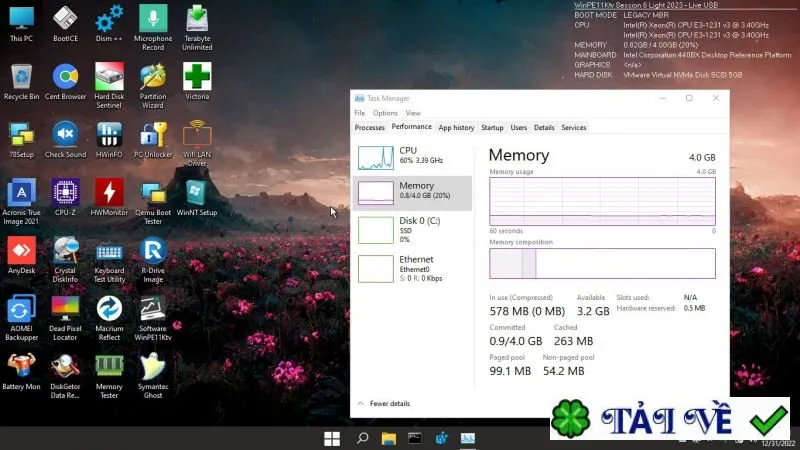This screenshot has height=450, width=800.
Task: Select CPU in the performance sidebar
Action: pyautogui.click(x=412, y=157)
